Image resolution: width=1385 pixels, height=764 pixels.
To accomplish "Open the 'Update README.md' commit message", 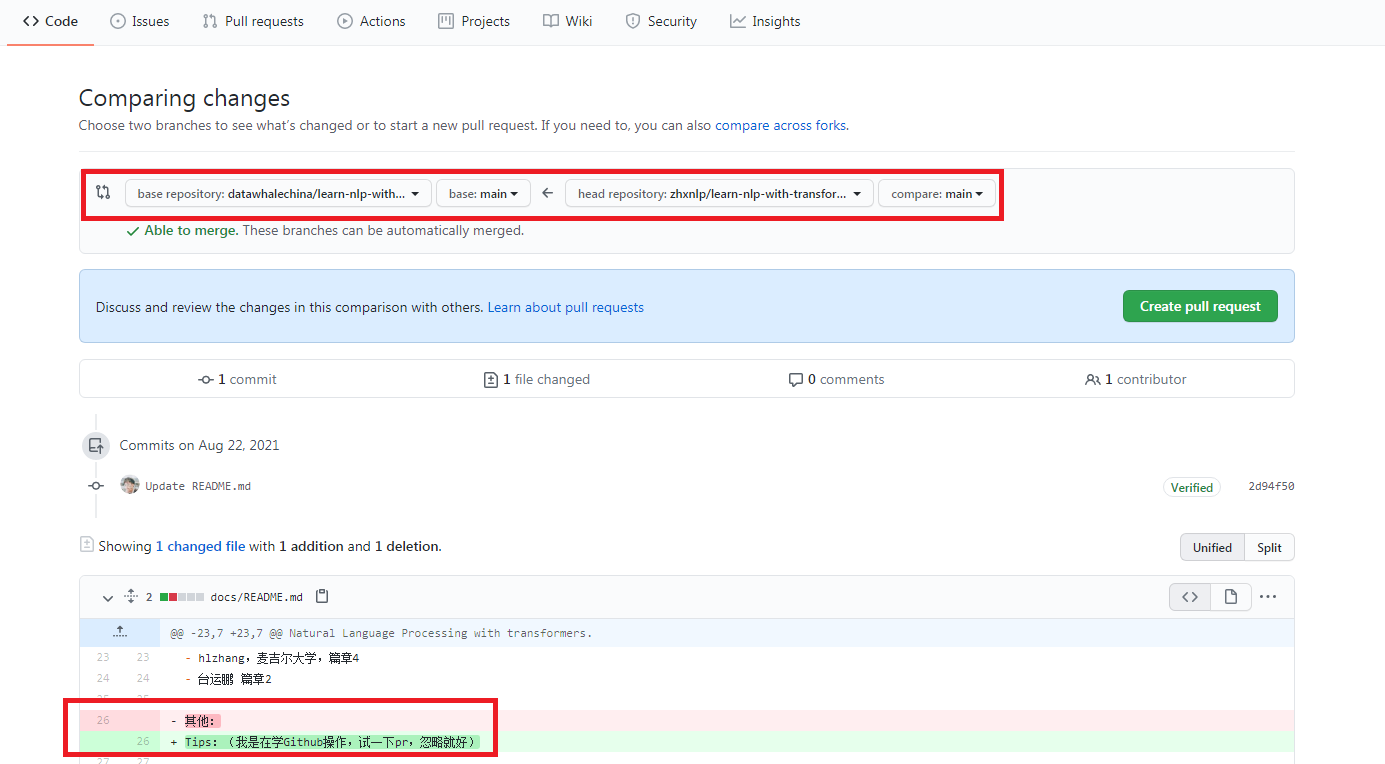I will click(198, 486).
